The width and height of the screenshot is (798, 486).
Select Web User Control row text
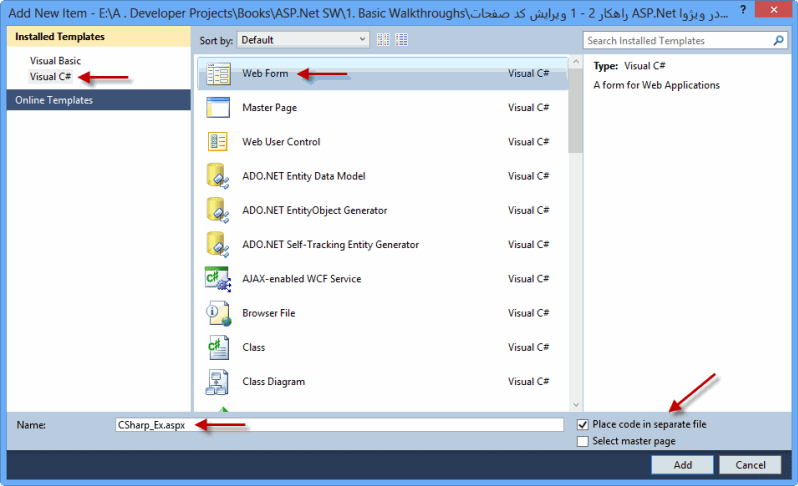281,142
